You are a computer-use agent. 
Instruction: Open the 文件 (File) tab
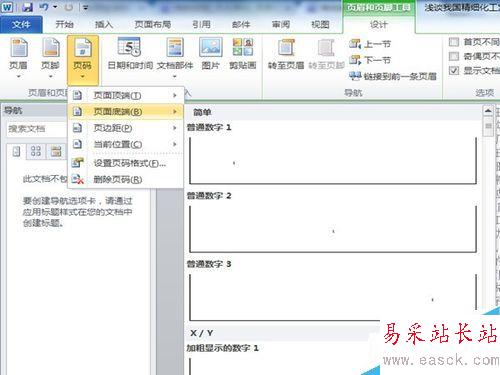coord(21,24)
